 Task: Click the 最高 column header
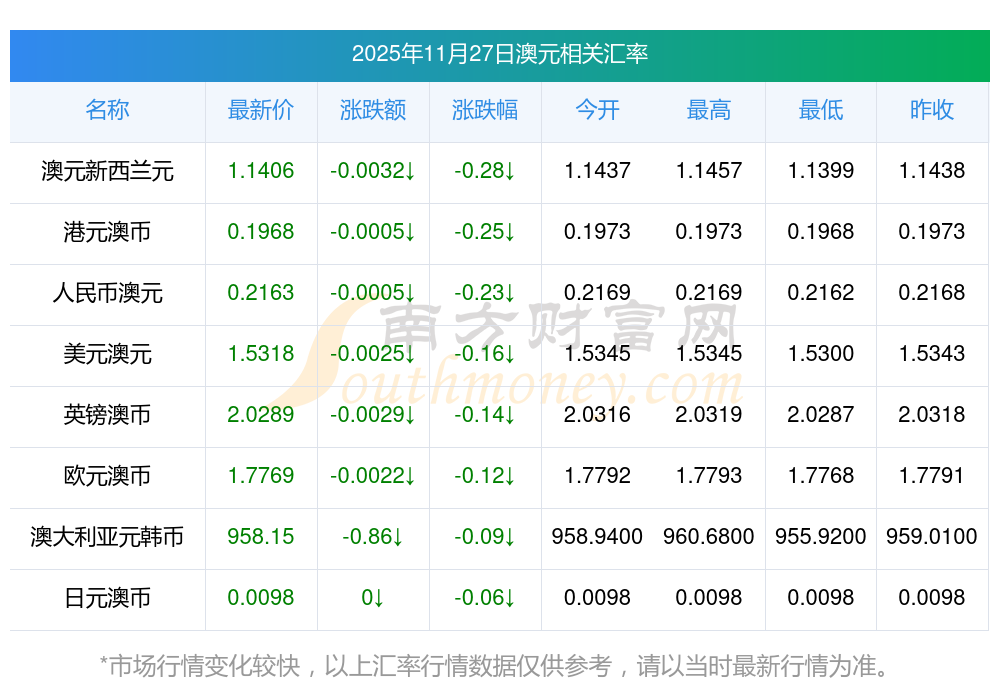[x=709, y=111]
